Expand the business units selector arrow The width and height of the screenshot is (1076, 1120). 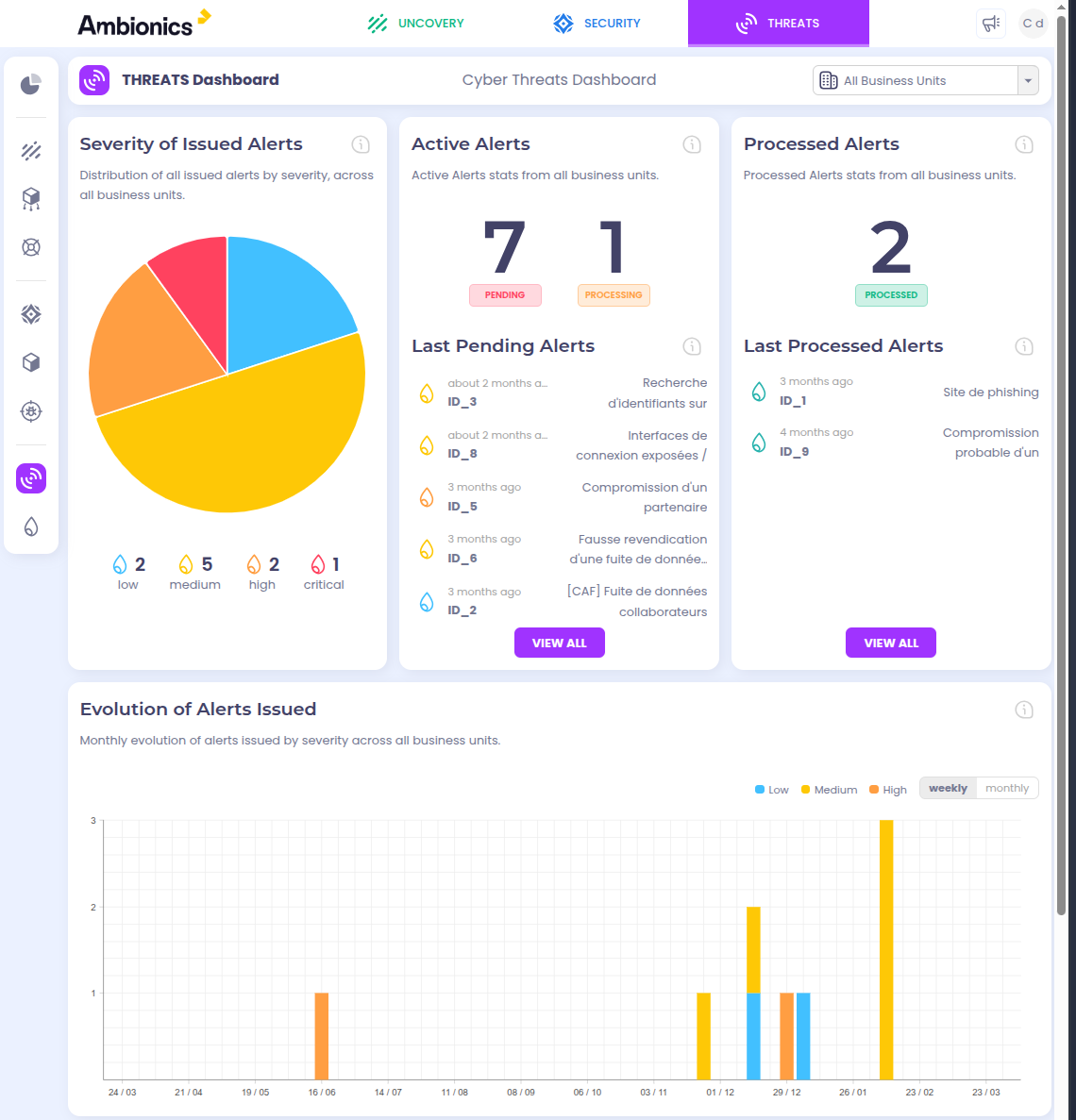click(1028, 80)
